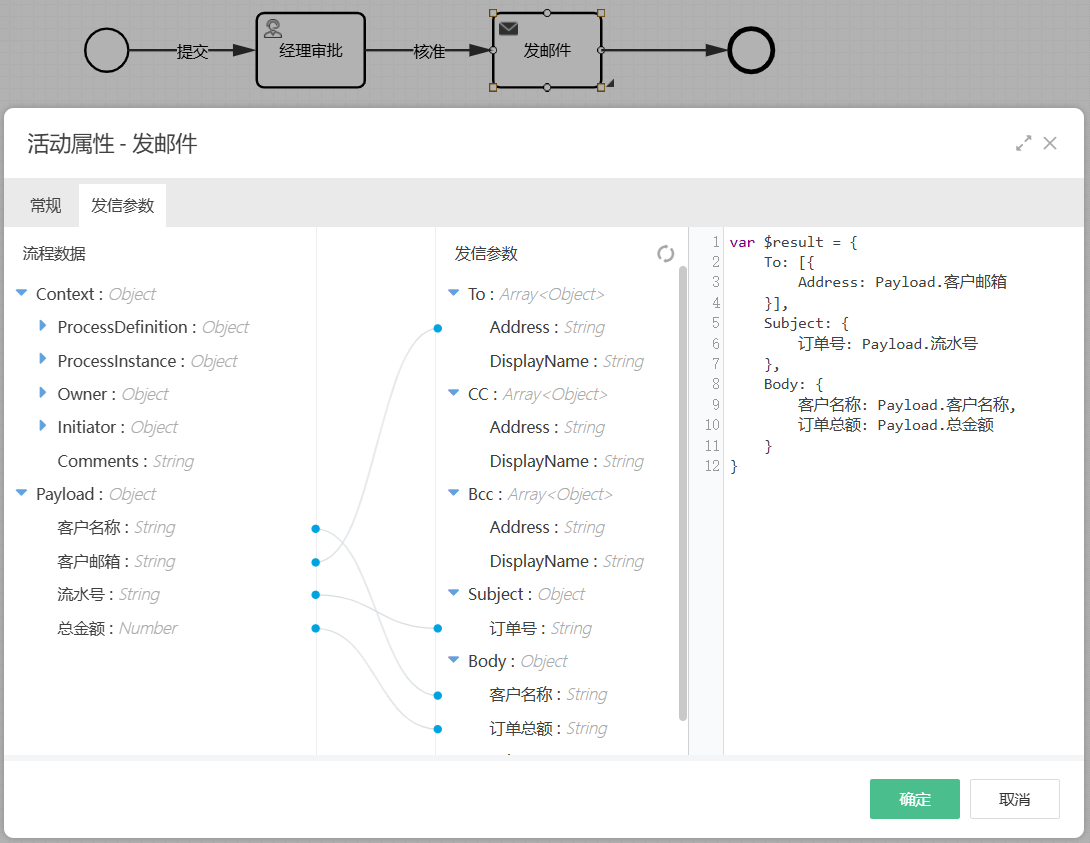
Task: Click the refresh icon beside 发信参数 header
Action: coord(665,254)
